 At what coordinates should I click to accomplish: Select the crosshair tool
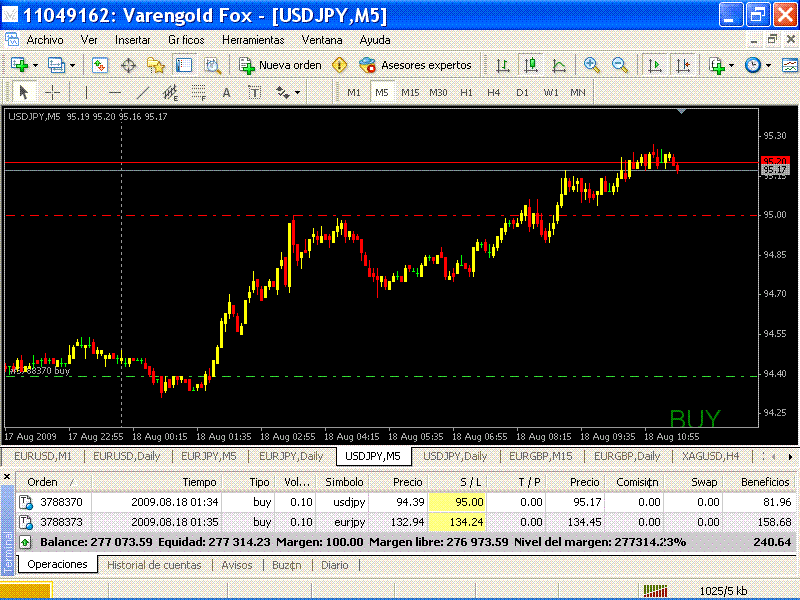(x=53, y=92)
